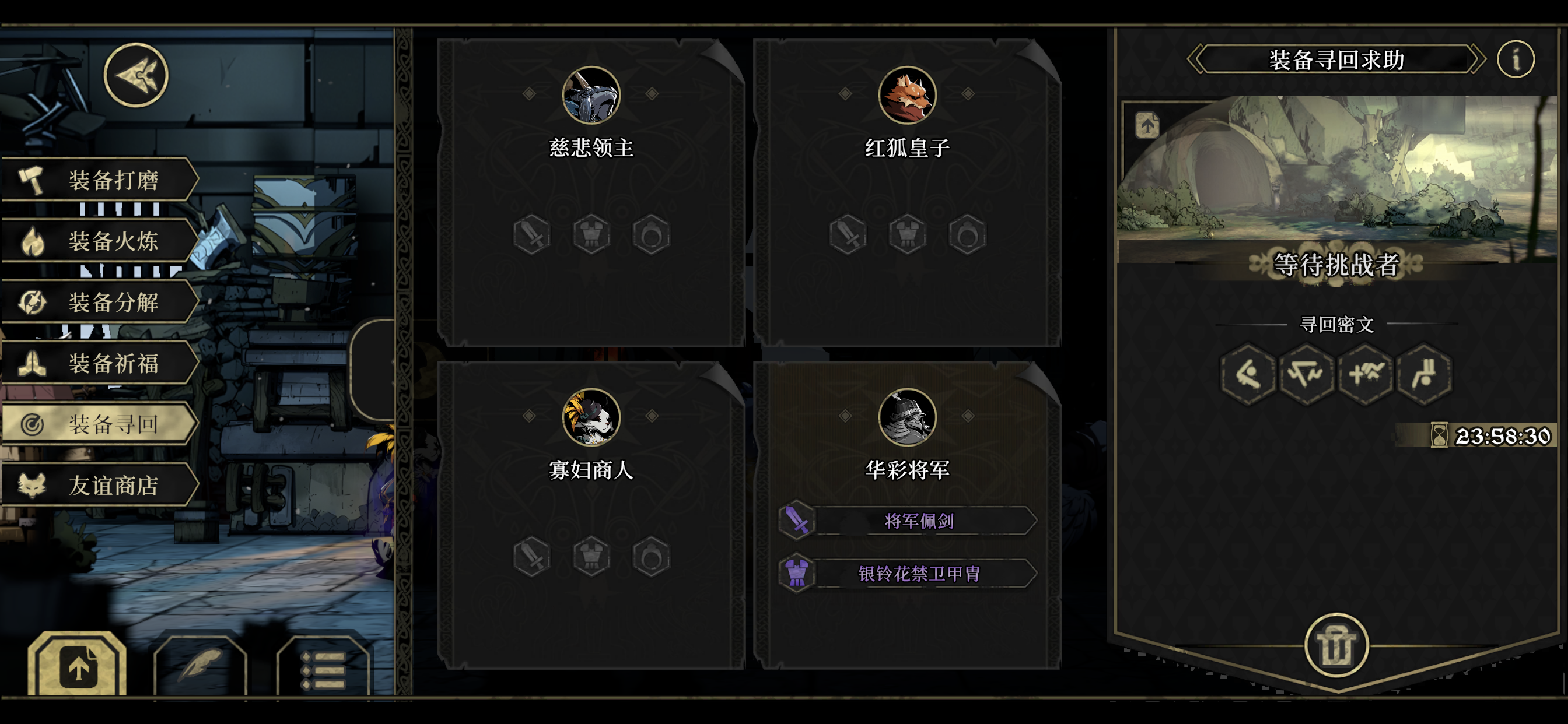Switch to 友谊商店 menu
This screenshot has height=724, width=1568.
100,485
